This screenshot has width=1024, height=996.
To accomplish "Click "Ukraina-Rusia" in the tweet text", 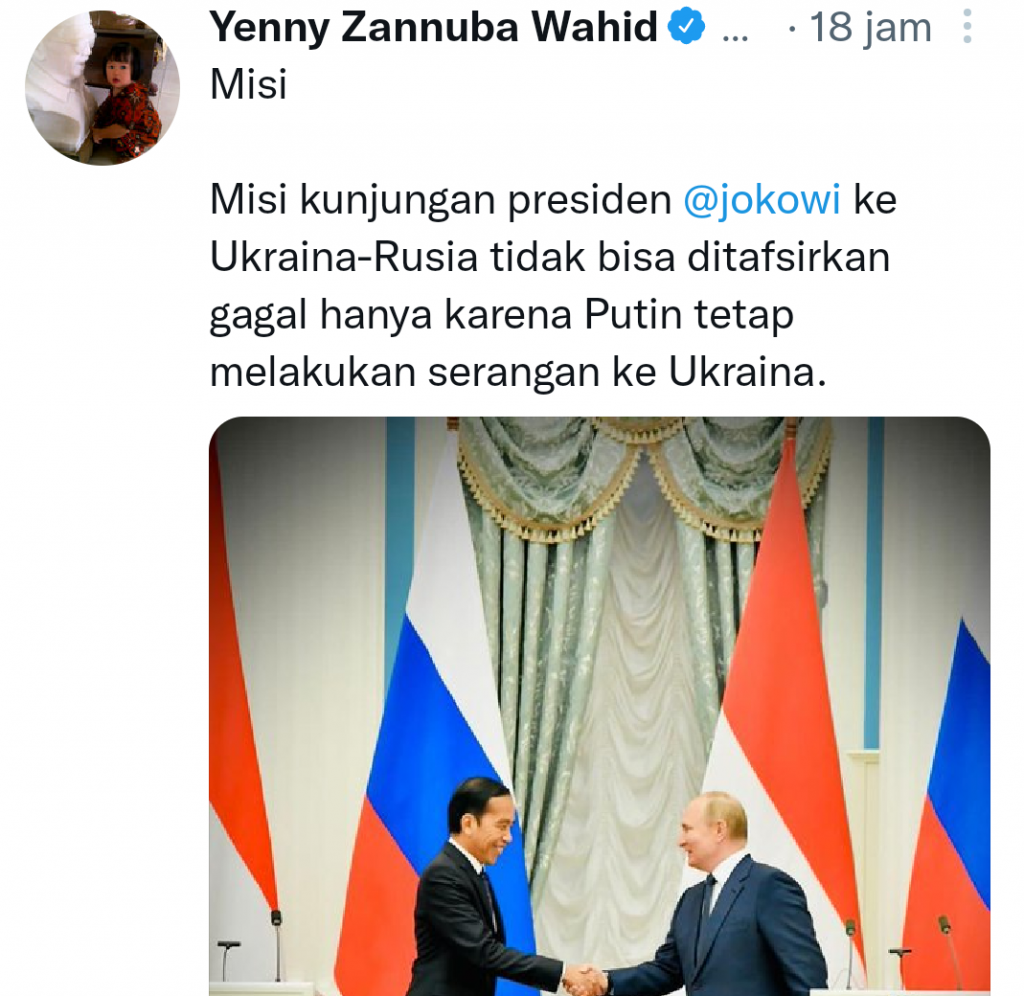I will (x=342, y=258).
